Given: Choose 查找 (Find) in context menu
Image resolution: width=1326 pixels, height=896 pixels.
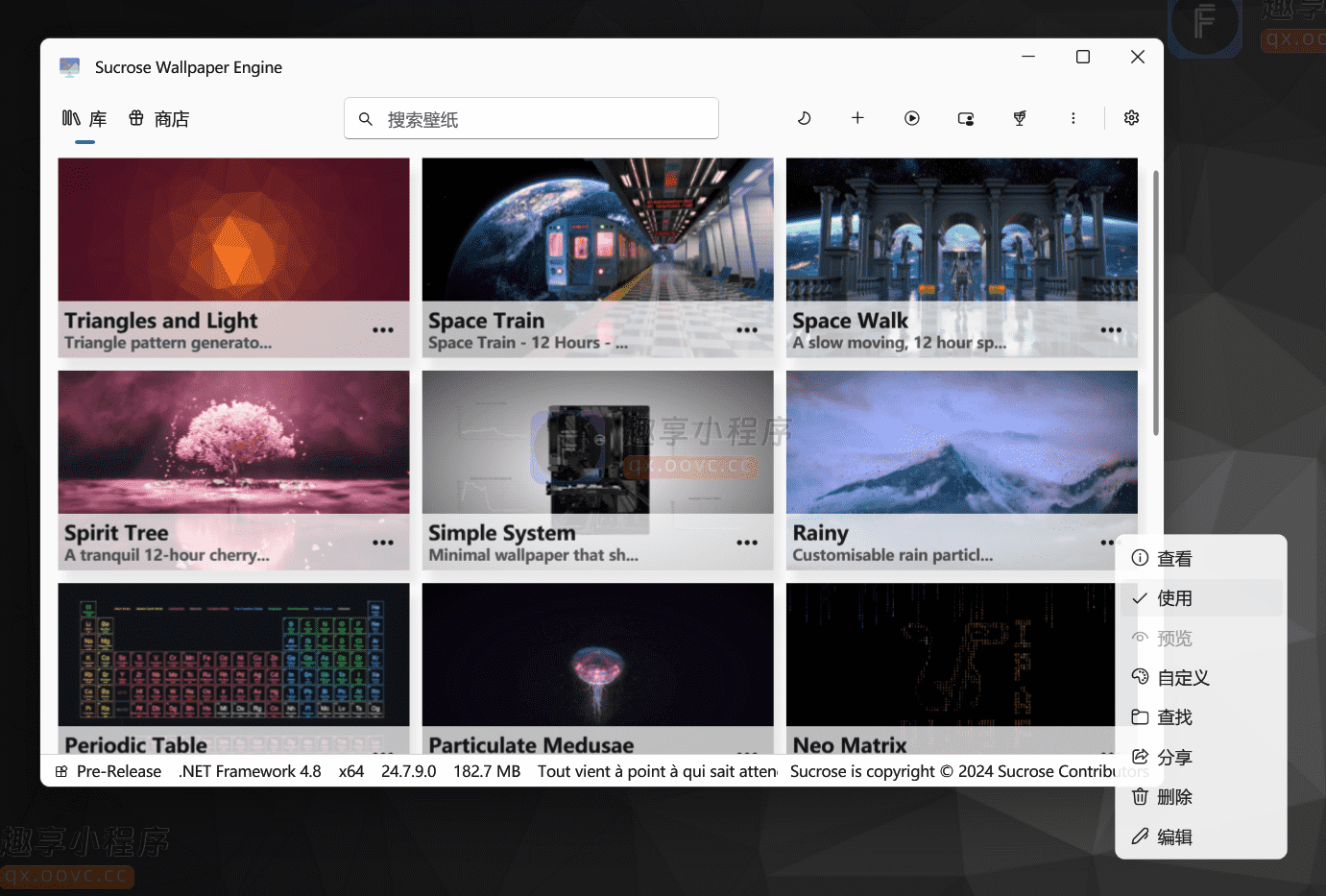Looking at the screenshot, I should pyautogui.click(x=1201, y=717).
